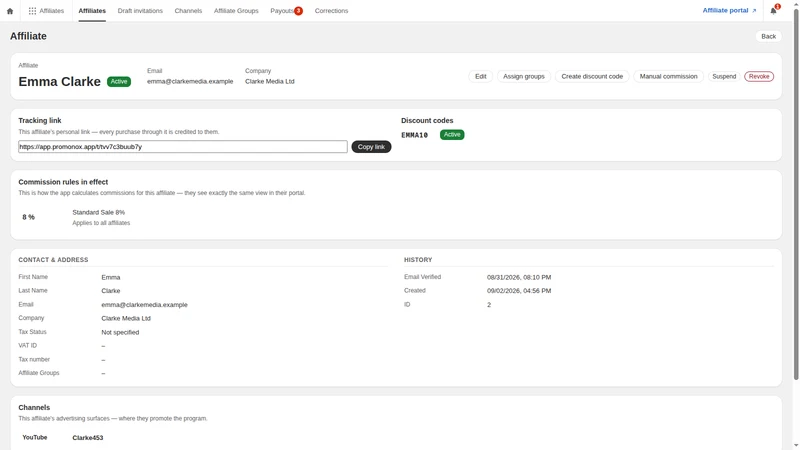Click the tracking link input field
The height and width of the screenshot is (450, 800).
pyautogui.click(x=183, y=147)
